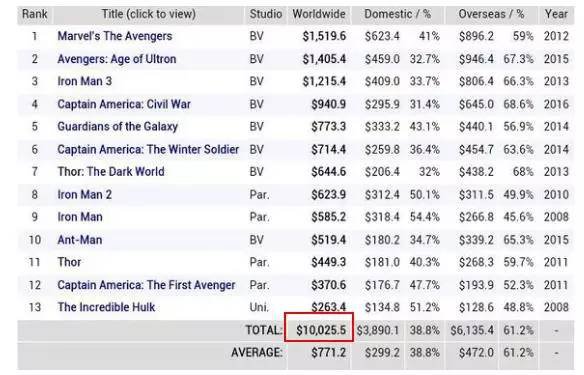This screenshot has width=584, height=375.
Task: Open Guardians of the Galaxy link
Action: 117,127
